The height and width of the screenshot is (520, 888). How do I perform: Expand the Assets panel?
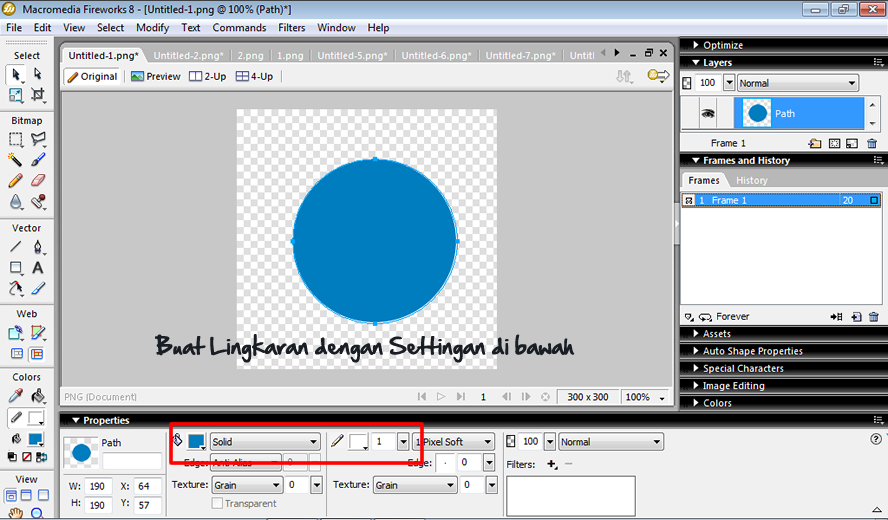pyautogui.click(x=716, y=334)
